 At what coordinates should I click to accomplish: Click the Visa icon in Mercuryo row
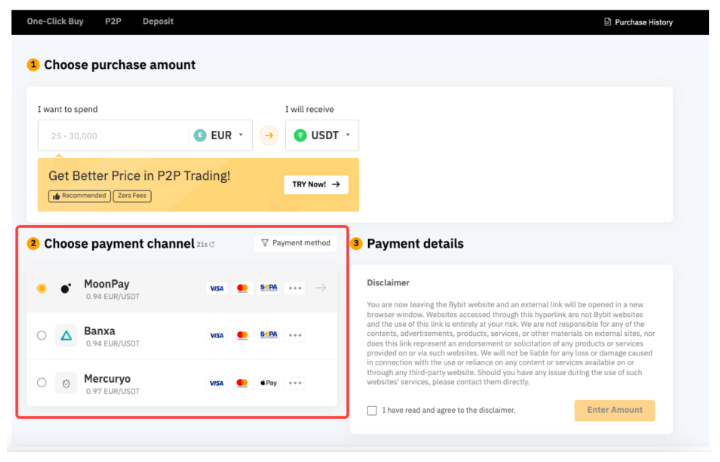(217, 383)
